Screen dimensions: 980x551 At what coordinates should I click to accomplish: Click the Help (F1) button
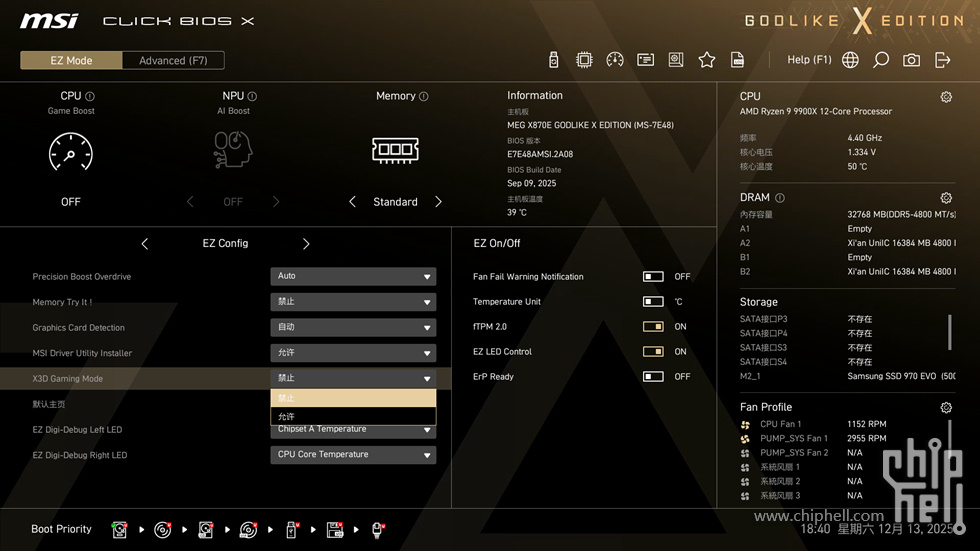[809, 60]
